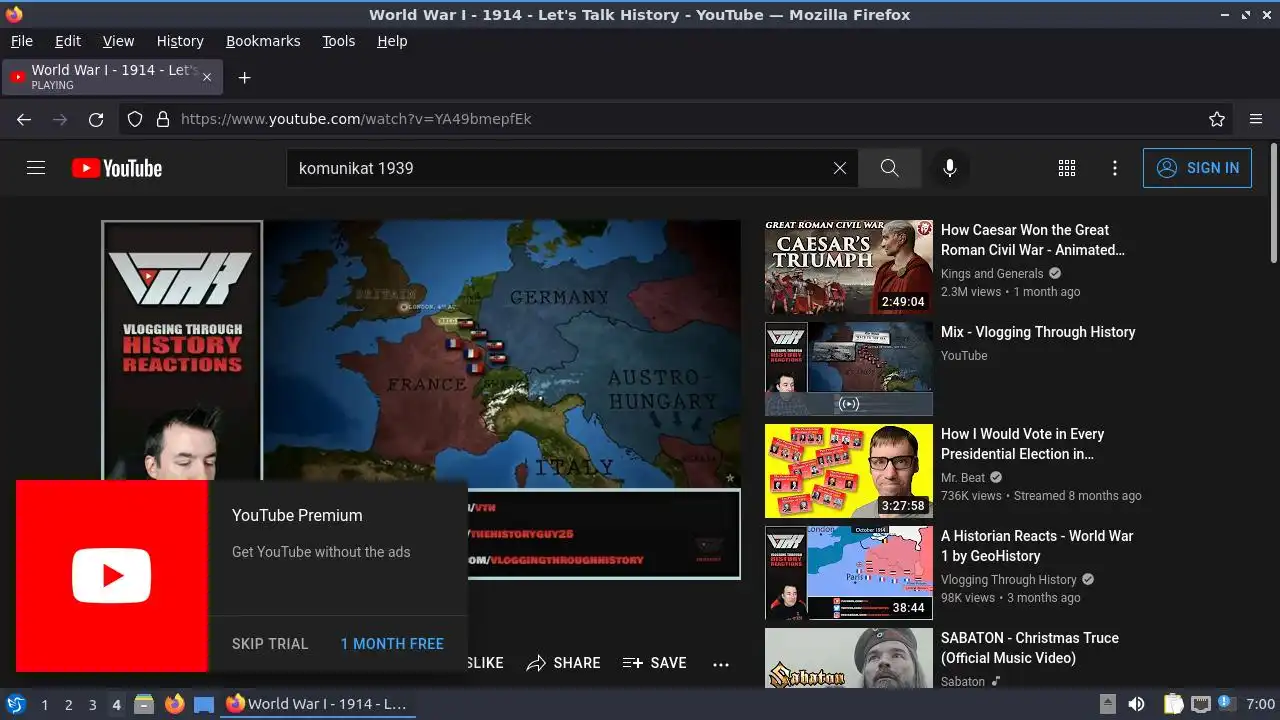The height and width of the screenshot is (720, 1280).
Task: Open the volume speaker tray icon
Action: pyautogui.click(x=1136, y=704)
